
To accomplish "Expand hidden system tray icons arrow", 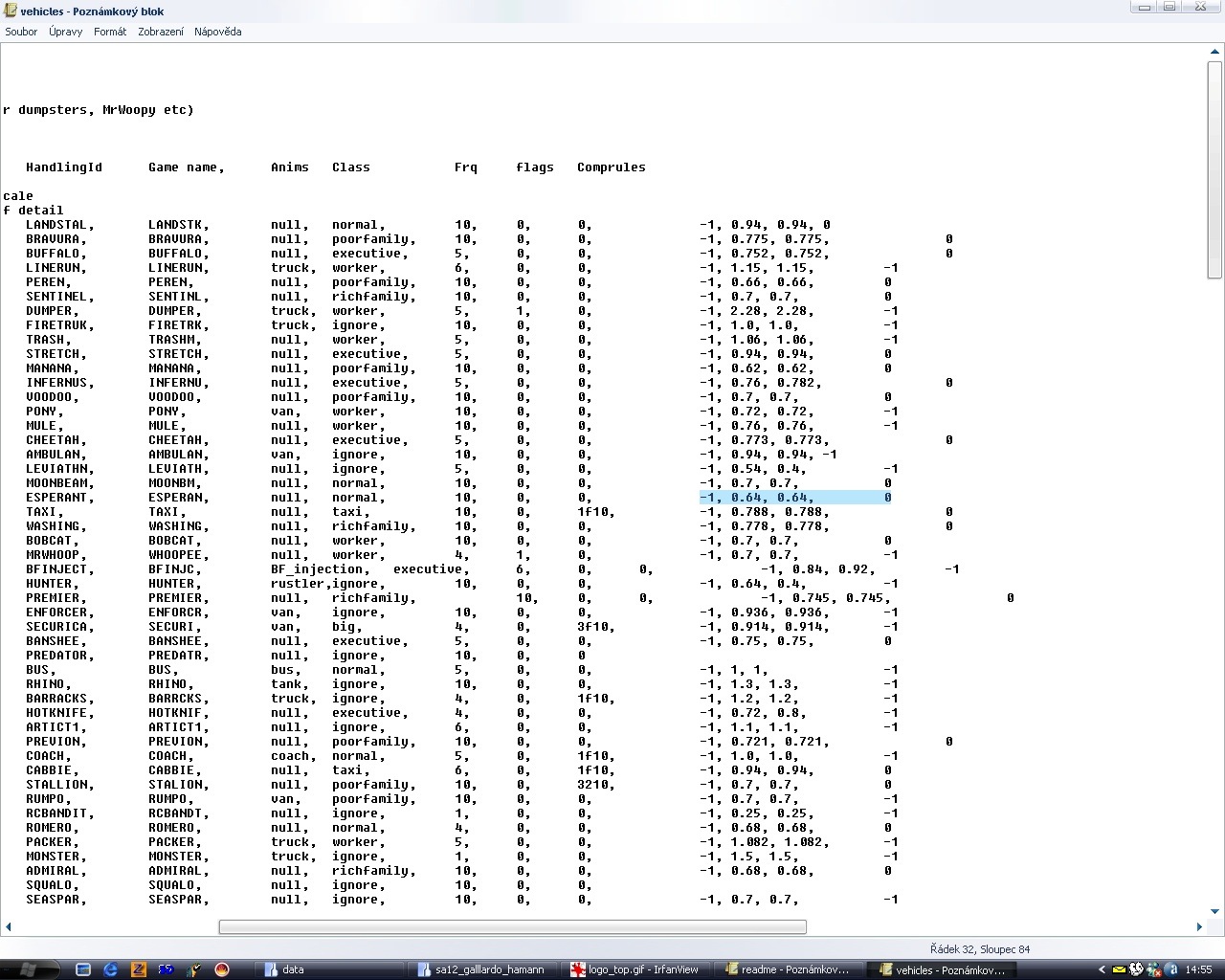I will tap(1103, 969).
